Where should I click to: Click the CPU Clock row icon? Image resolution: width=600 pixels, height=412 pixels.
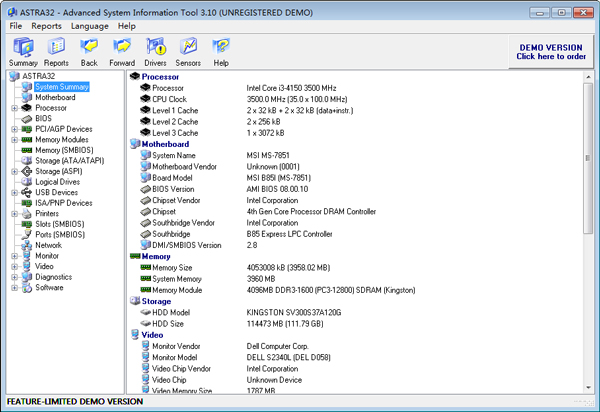coord(145,99)
